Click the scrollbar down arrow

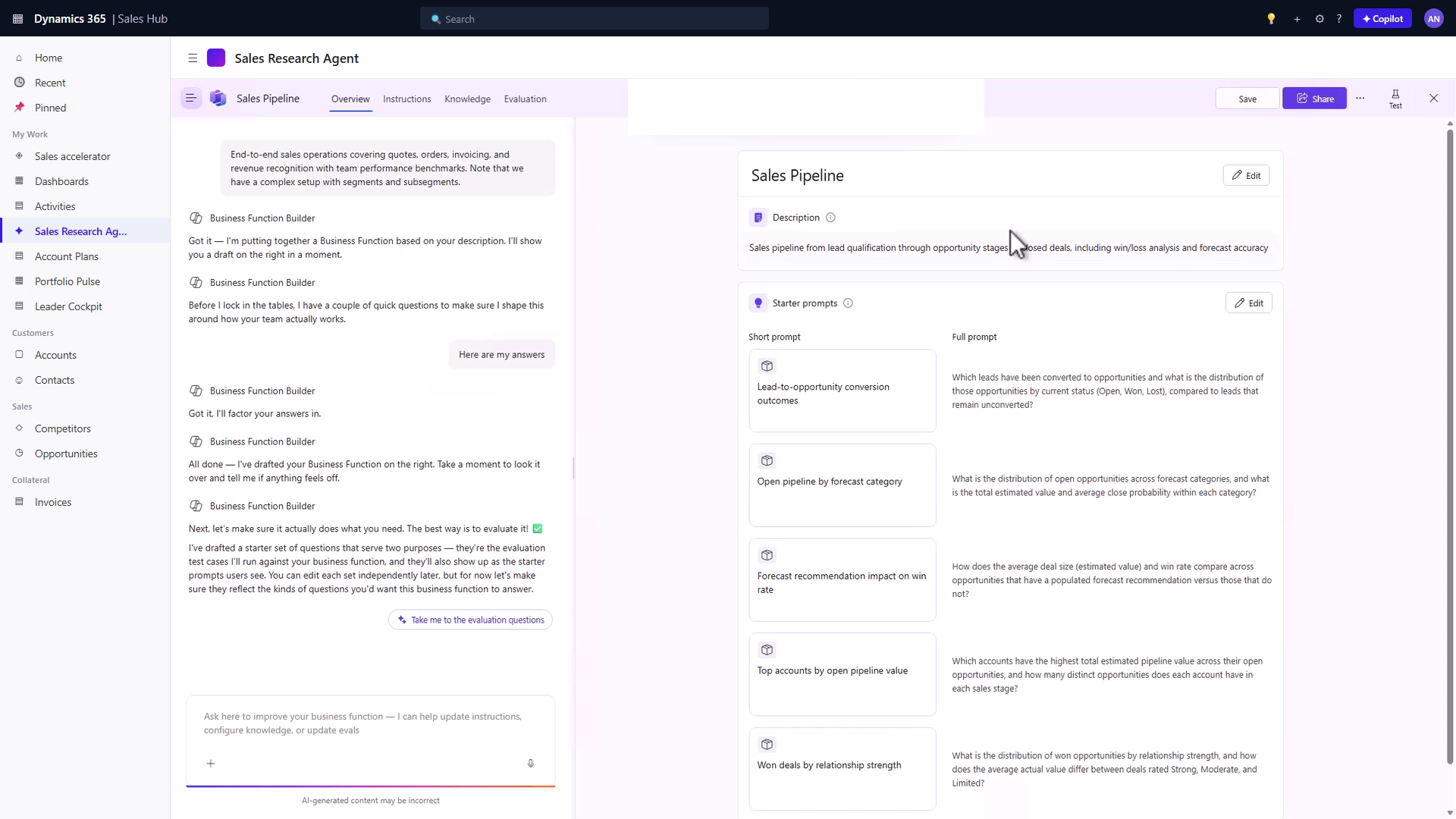click(1450, 813)
